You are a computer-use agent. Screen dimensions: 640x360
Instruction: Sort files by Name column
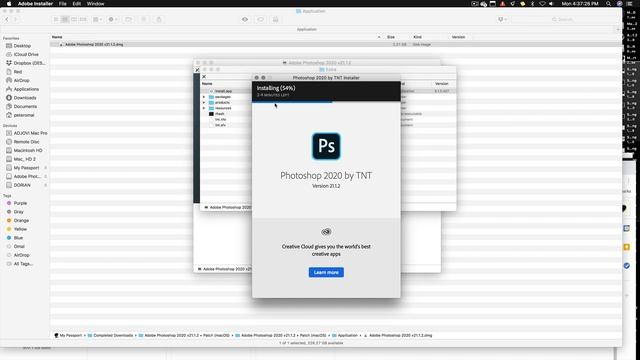click(x=57, y=37)
